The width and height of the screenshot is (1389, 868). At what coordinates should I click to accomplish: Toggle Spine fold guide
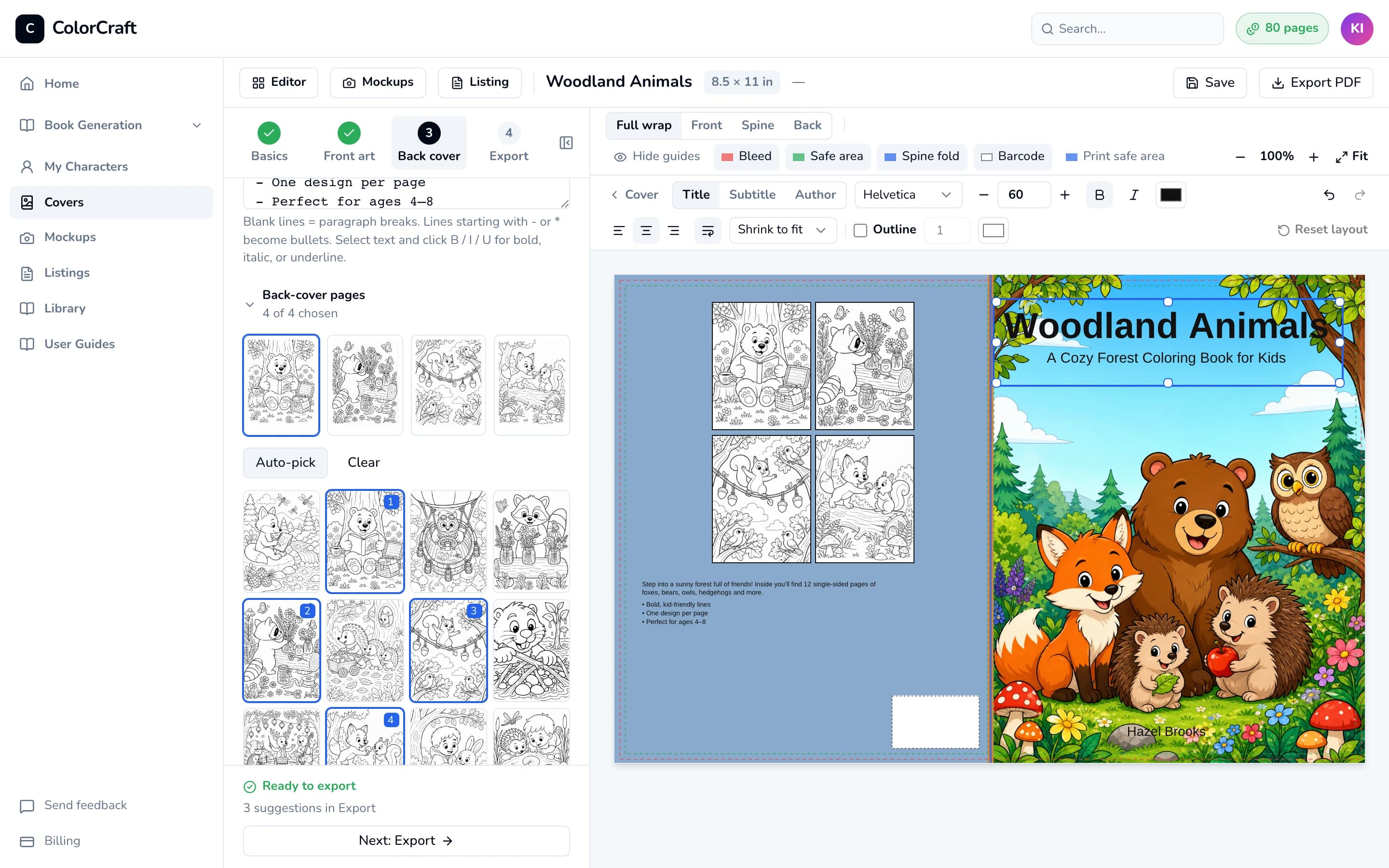[922, 156]
